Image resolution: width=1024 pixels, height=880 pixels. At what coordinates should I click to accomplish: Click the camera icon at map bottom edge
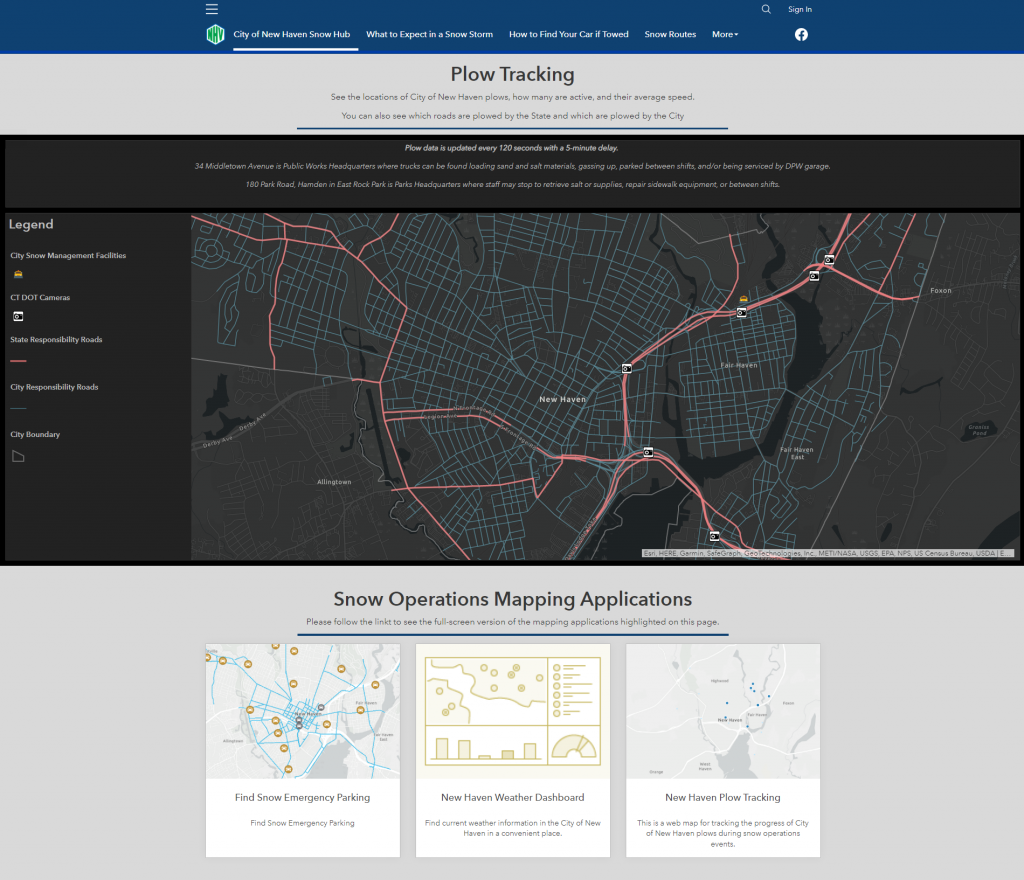click(x=714, y=537)
